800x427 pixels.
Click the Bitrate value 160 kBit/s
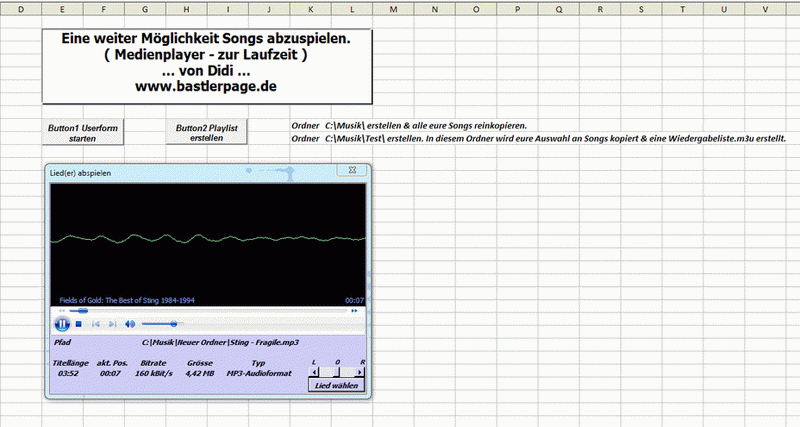point(154,373)
